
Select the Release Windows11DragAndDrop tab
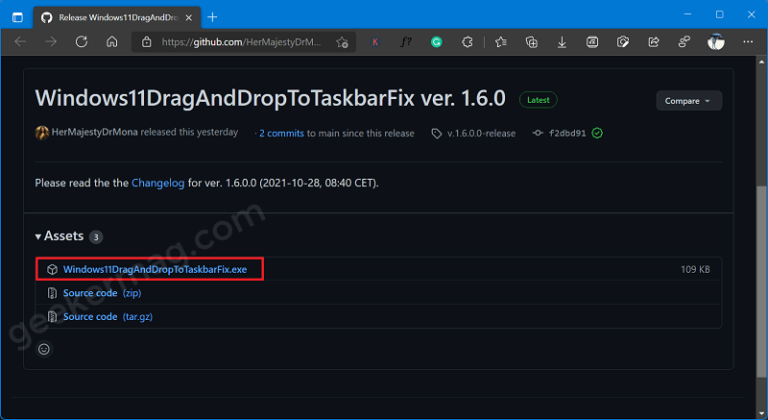click(x=120, y=16)
